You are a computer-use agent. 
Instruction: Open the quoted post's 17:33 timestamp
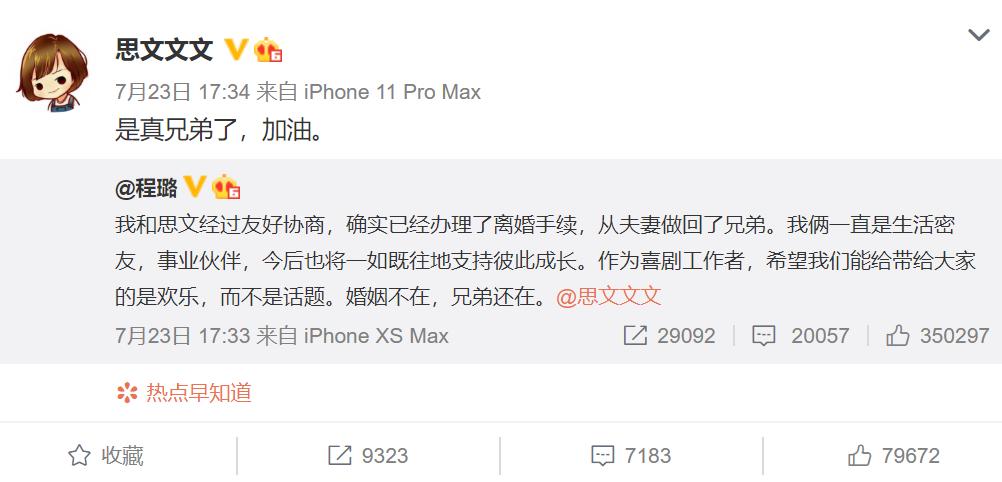pos(182,336)
